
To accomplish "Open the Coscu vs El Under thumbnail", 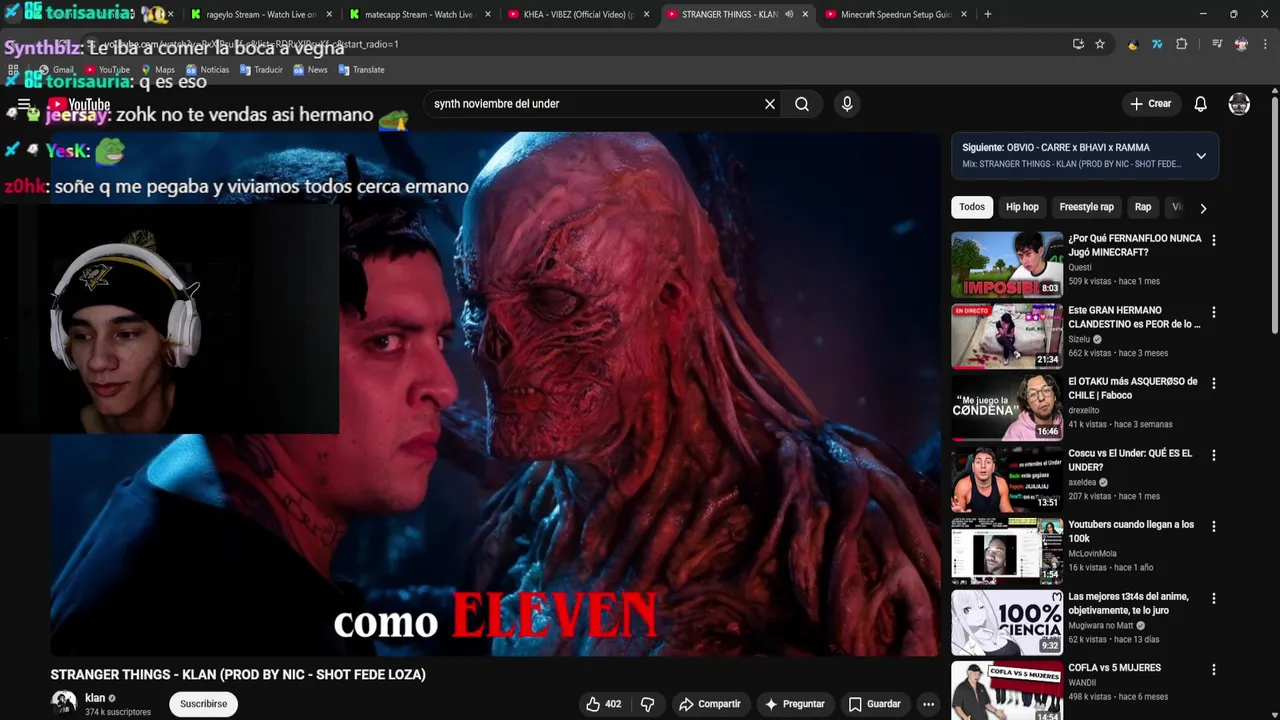I will tap(1007, 480).
